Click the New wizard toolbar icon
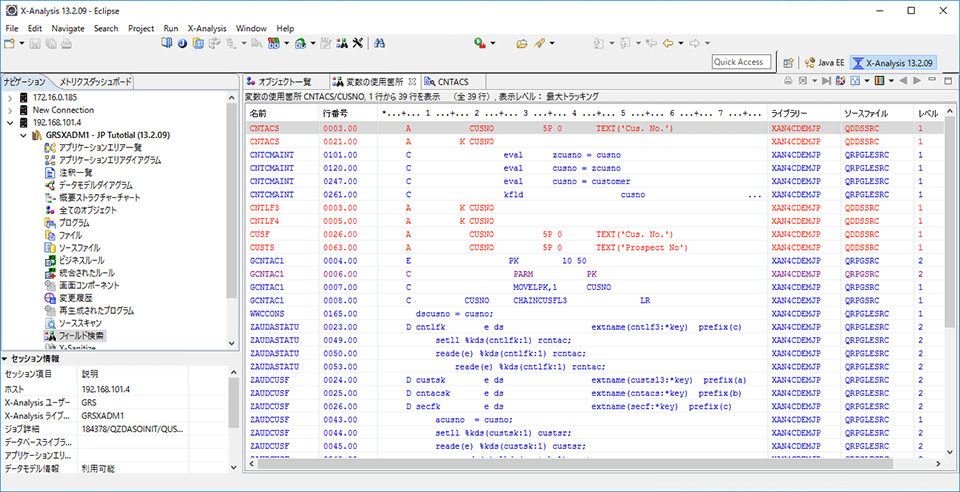 (x=9, y=43)
